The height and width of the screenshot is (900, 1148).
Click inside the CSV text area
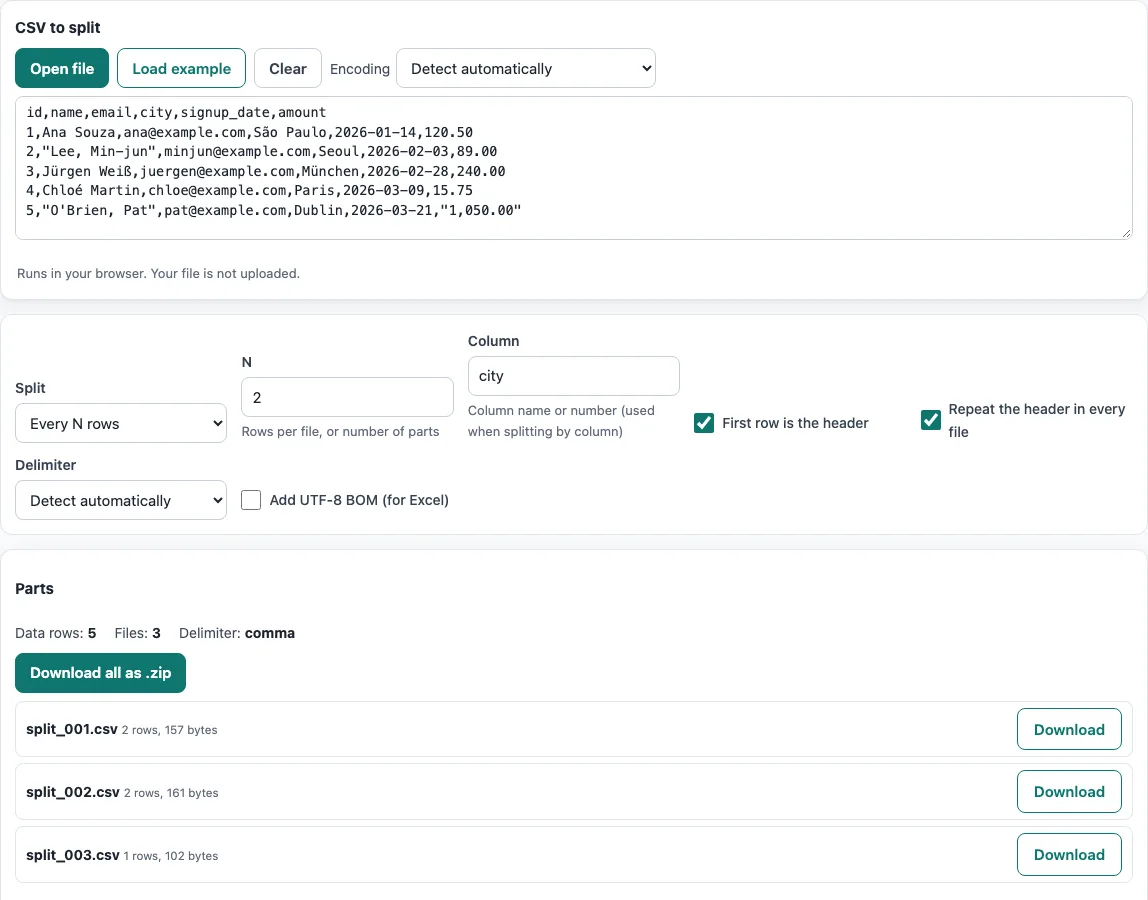pyautogui.click(x=574, y=168)
